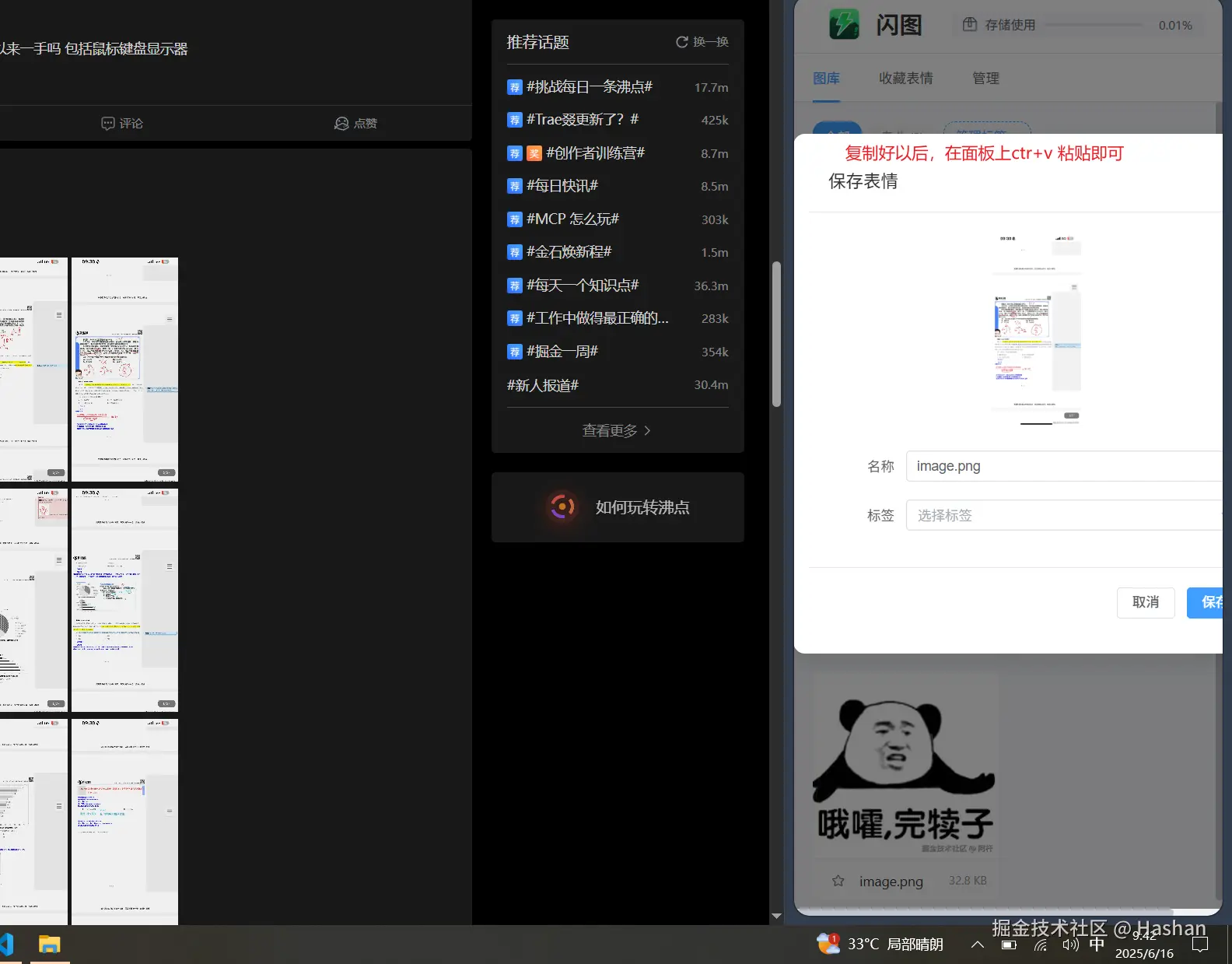Click the 闪图 lightning logo
The width and height of the screenshot is (1232, 964).
(844, 24)
